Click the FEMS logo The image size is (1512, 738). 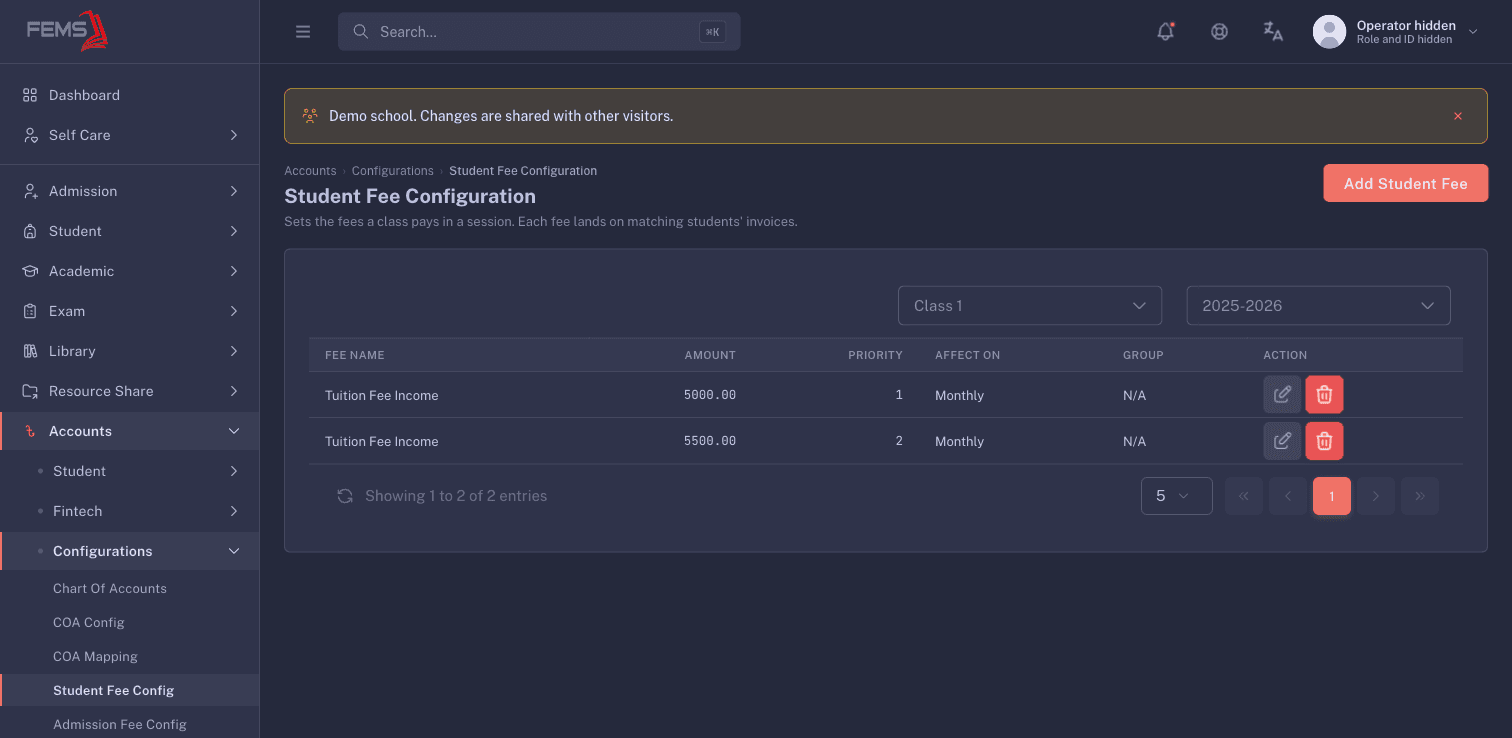pyautogui.click(x=68, y=31)
